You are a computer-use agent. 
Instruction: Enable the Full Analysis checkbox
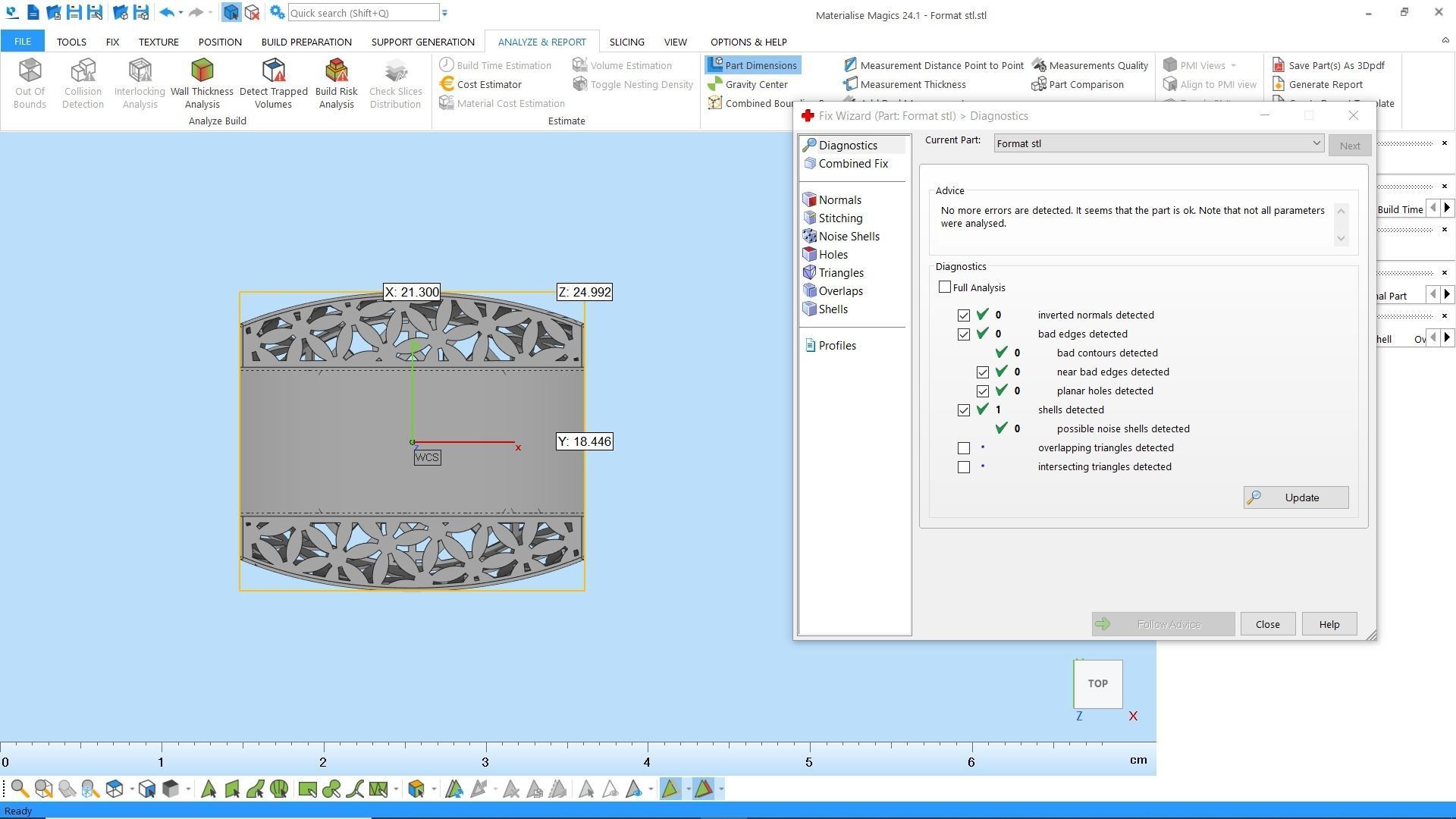click(x=945, y=287)
